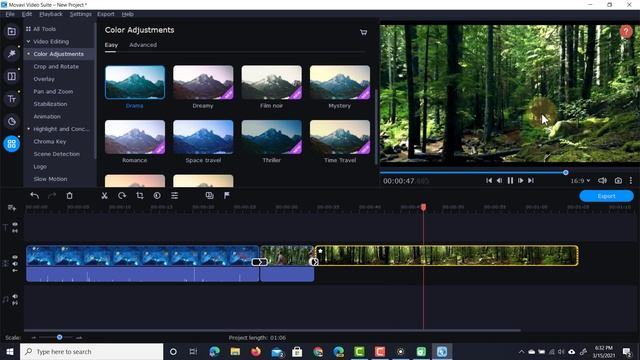Delete the selected clip with trash icon
This screenshot has height=360, width=640.
69,196
